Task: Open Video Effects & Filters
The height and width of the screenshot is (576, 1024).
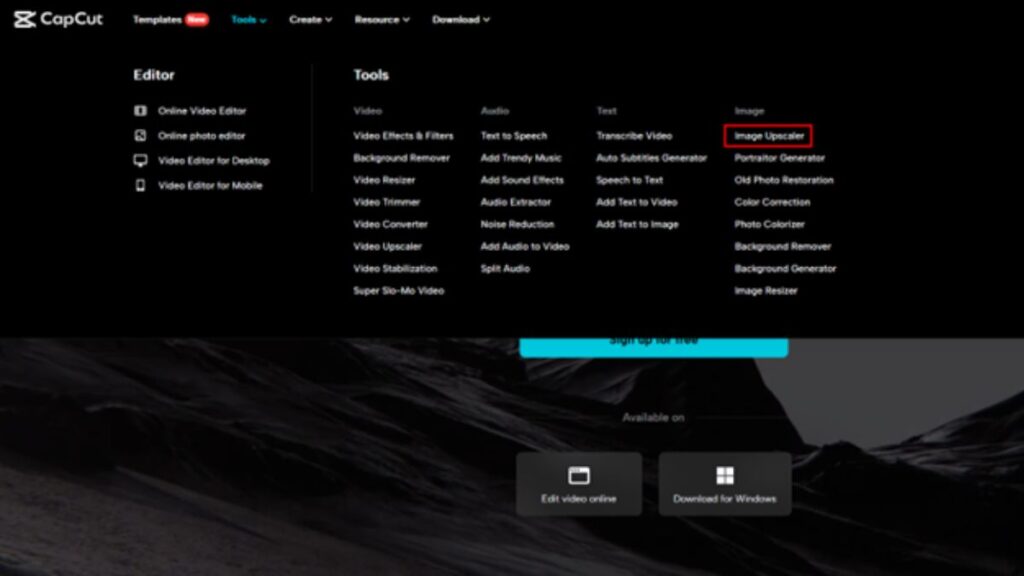Action: (x=403, y=136)
